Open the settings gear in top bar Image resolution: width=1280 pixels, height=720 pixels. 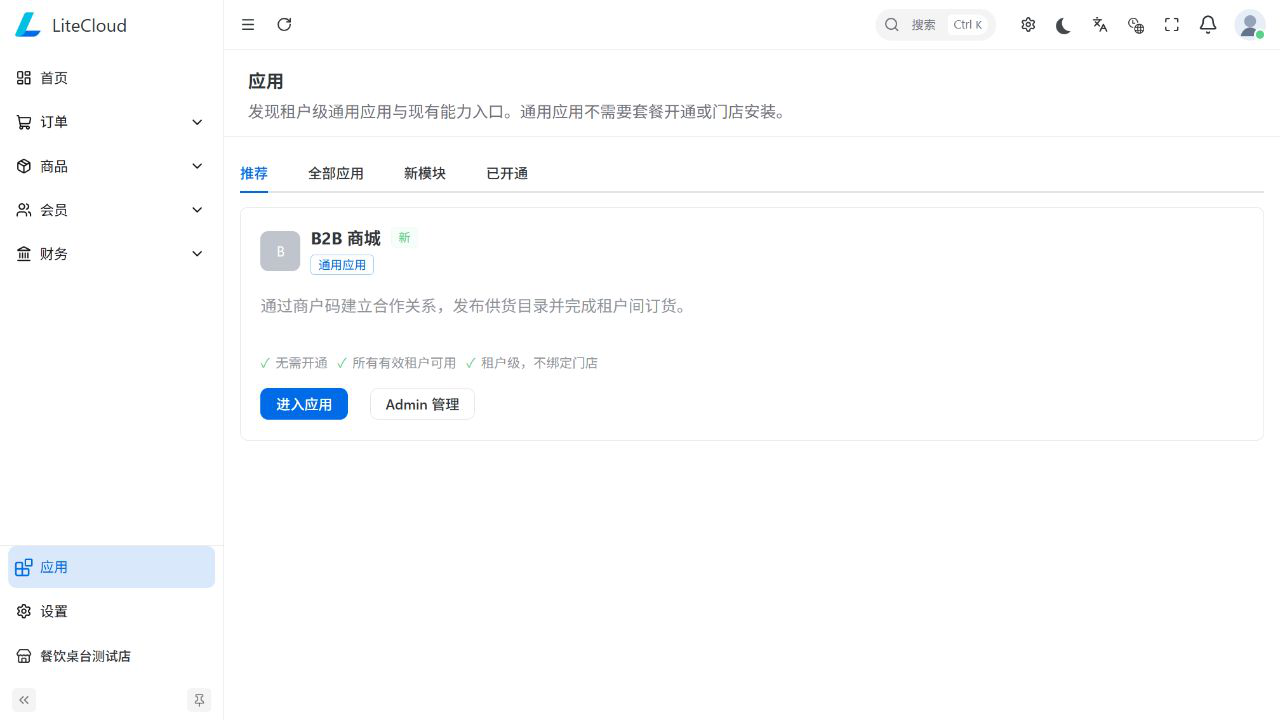pyautogui.click(x=1028, y=25)
